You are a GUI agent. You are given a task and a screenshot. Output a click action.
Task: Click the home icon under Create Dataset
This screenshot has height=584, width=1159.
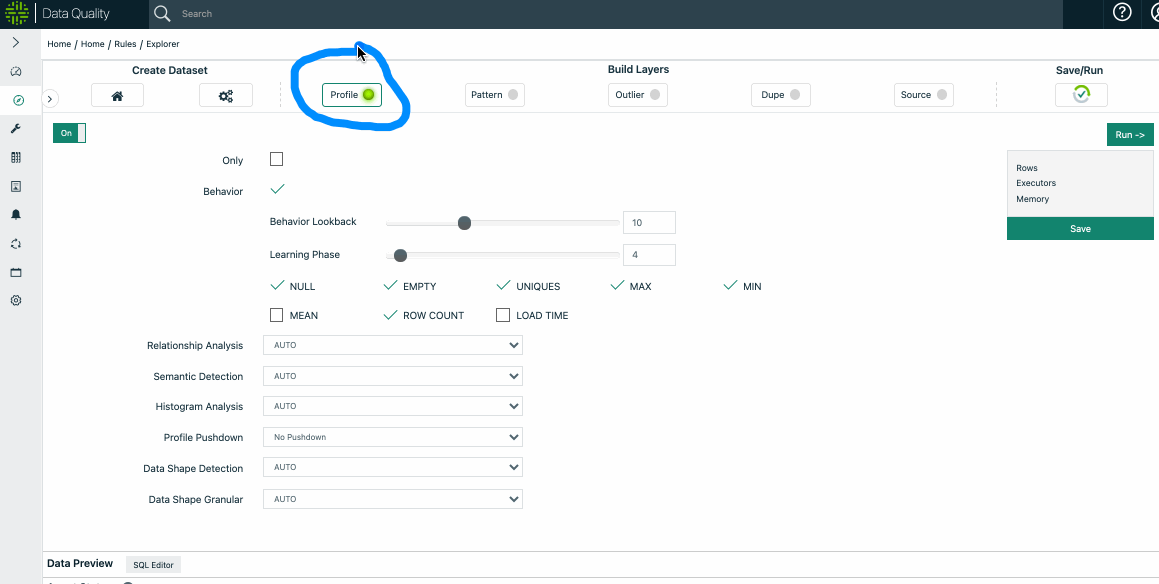[x=117, y=95]
